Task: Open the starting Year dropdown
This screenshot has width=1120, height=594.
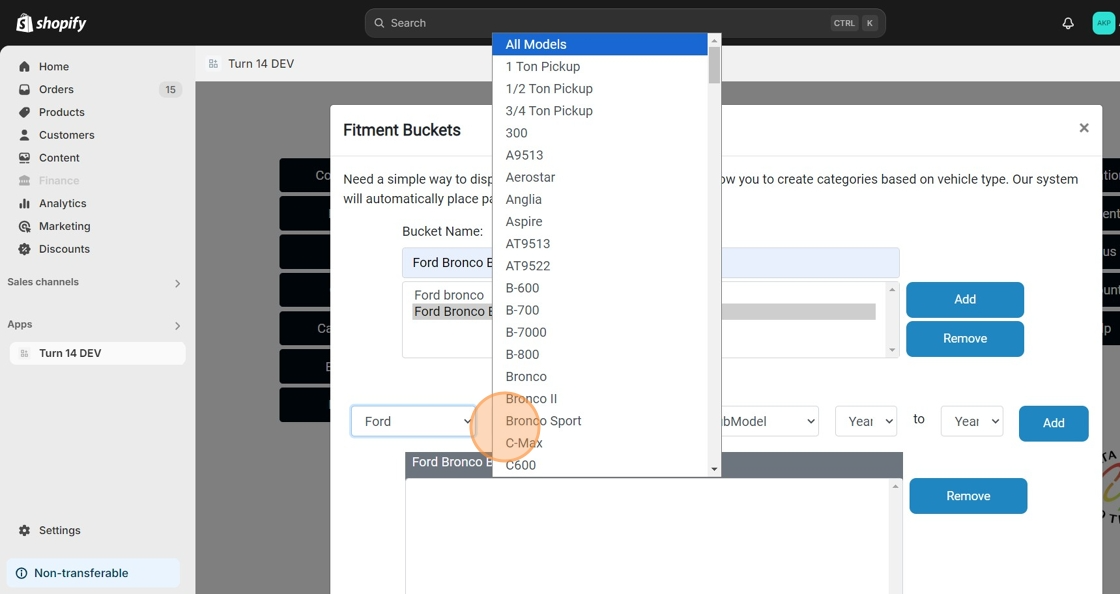Action: click(x=866, y=421)
